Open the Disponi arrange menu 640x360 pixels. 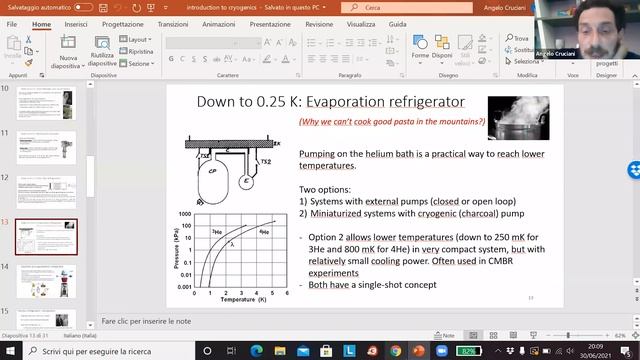442,49
